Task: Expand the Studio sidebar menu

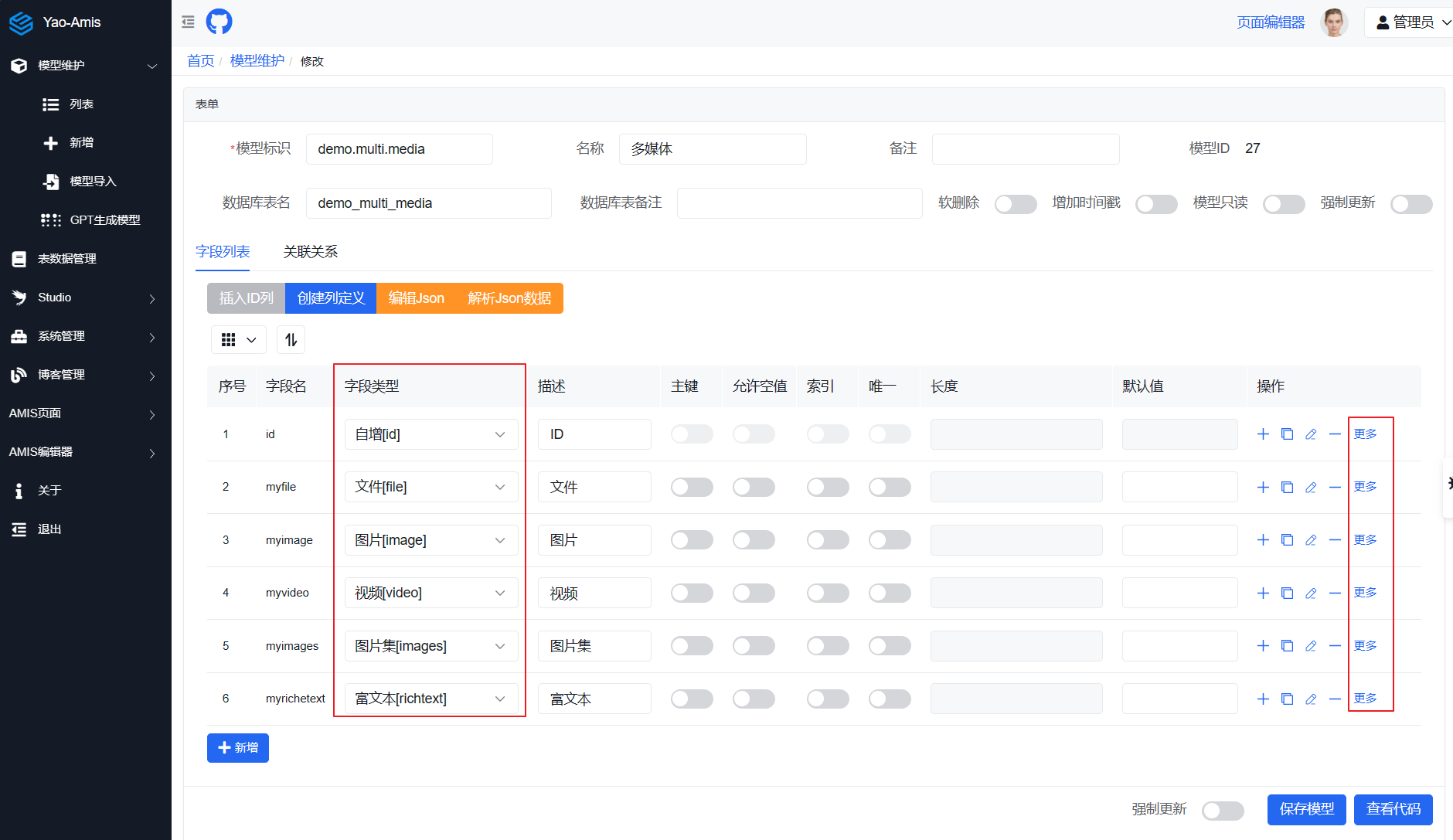Action: tap(85, 298)
